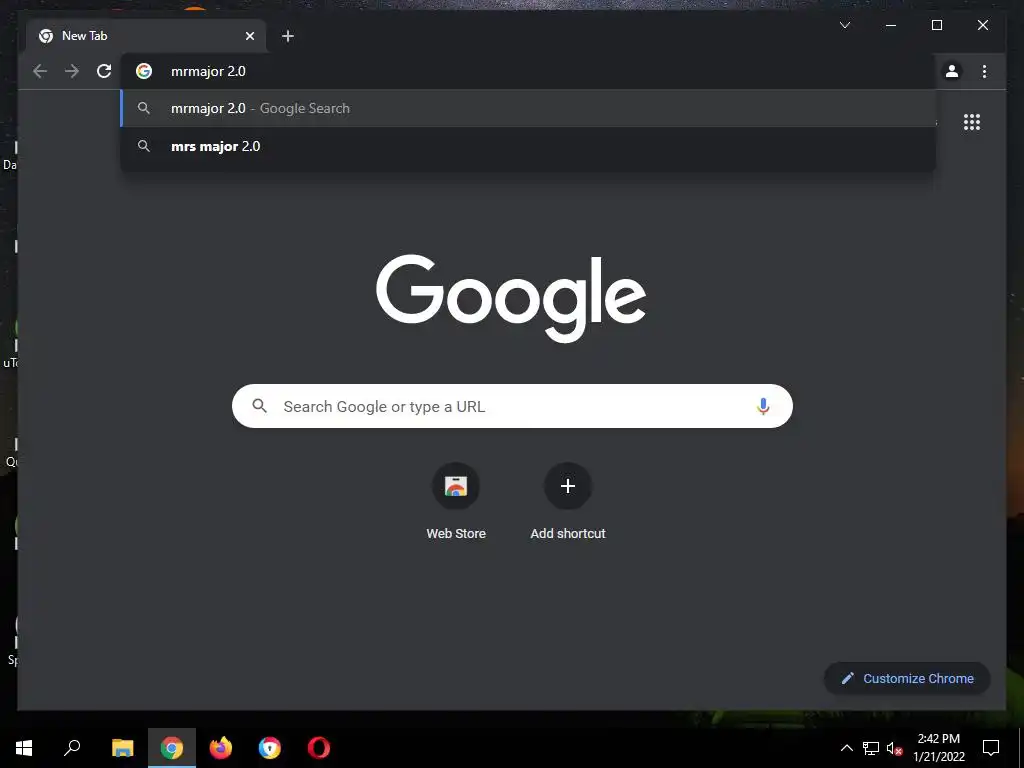Screen dimensions: 1024x768
Task: Click the muted volume tray icon
Action: point(894,748)
